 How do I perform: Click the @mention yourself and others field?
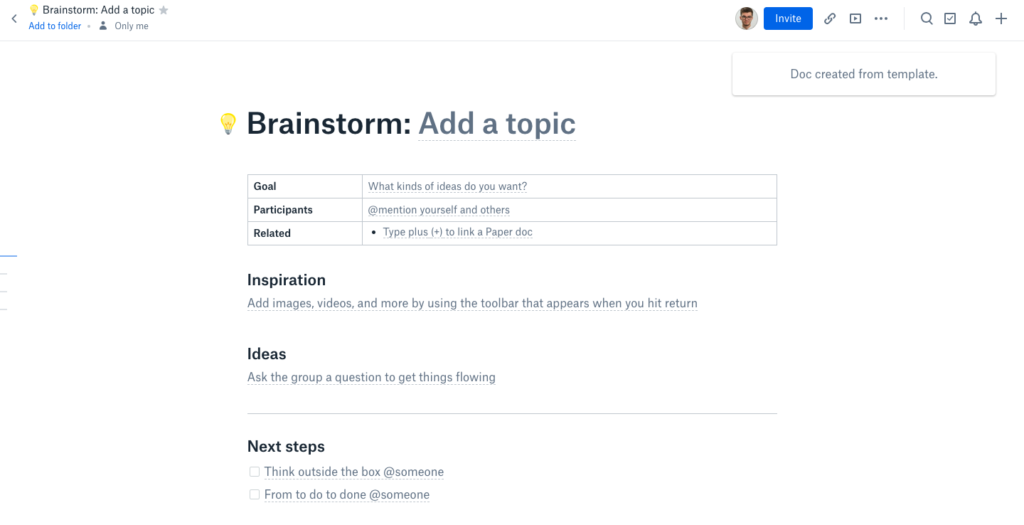[x=439, y=210]
